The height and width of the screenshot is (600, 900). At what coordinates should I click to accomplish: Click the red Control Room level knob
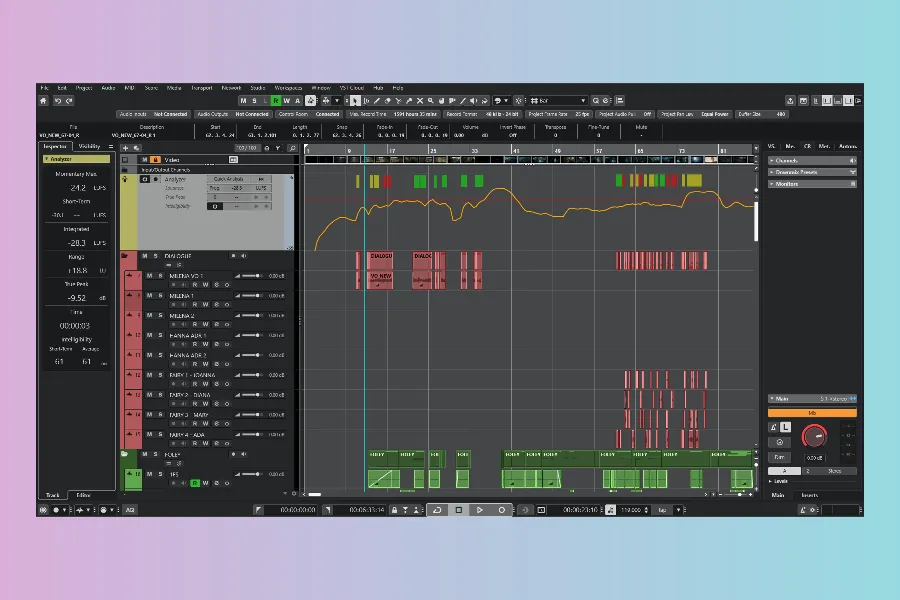[817, 436]
